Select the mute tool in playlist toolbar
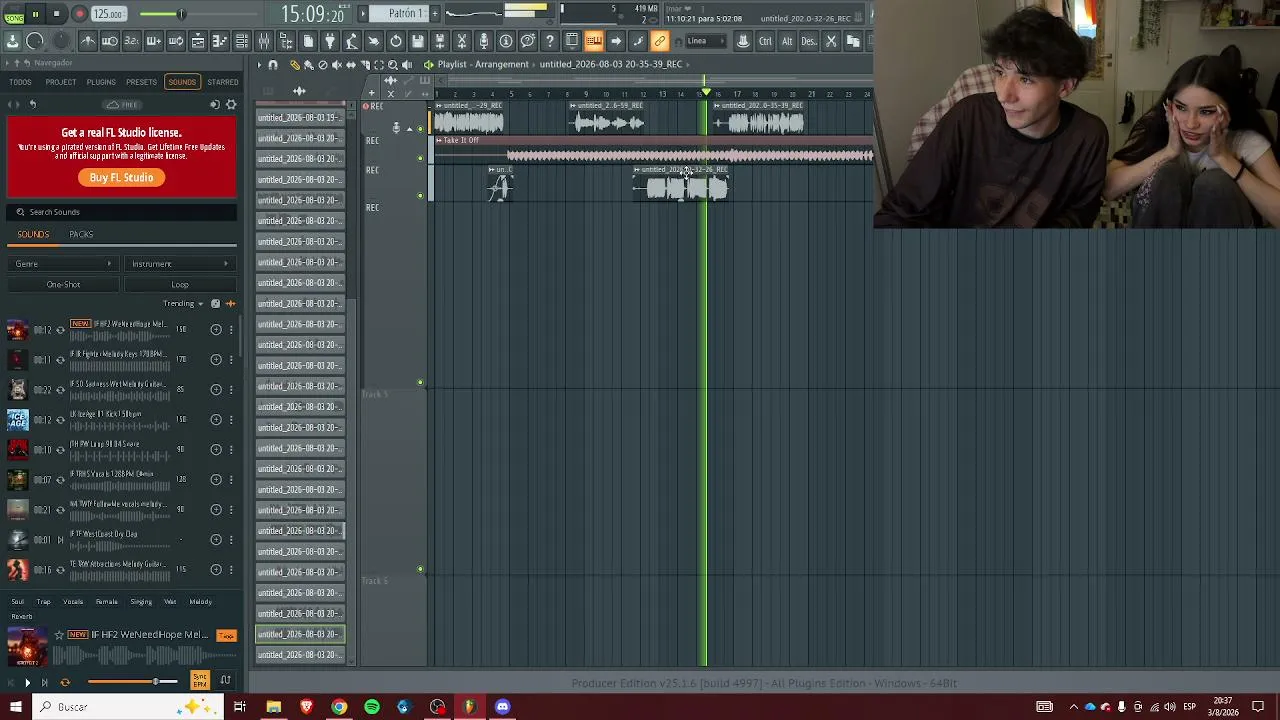The width and height of the screenshot is (1280, 720). click(336, 65)
